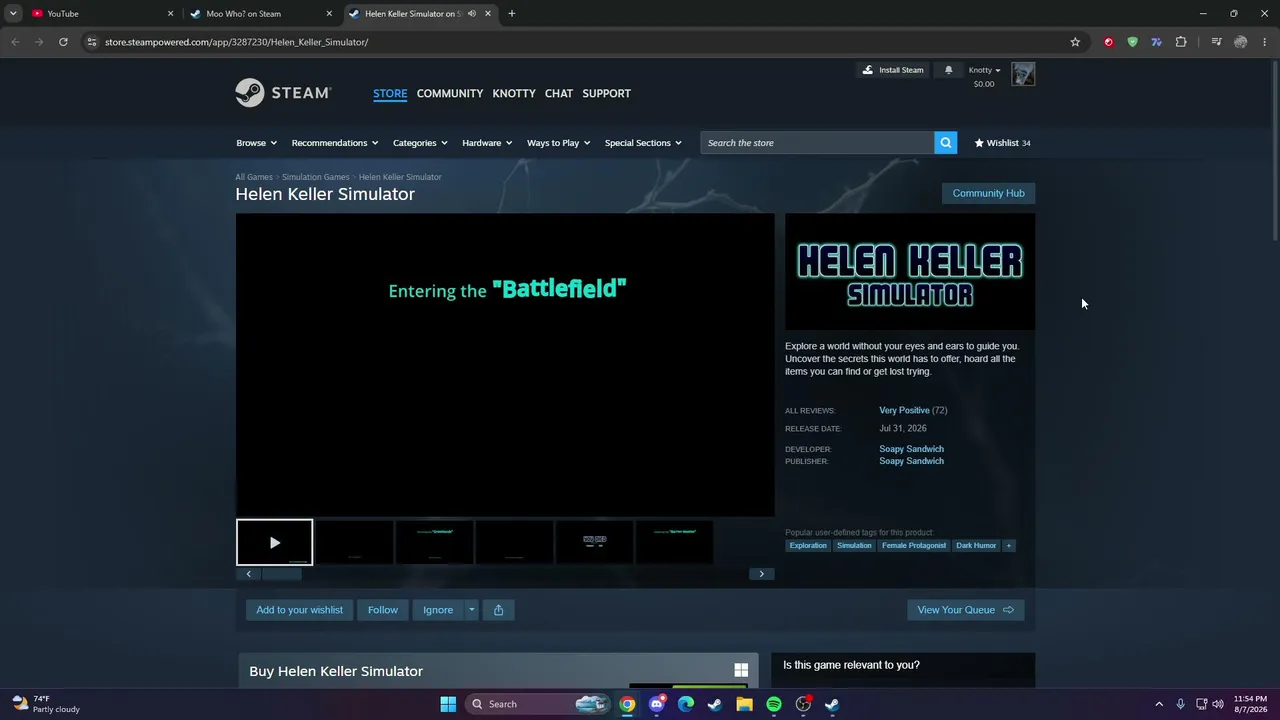
Task: Click in the store search field
Action: click(818, 143)
